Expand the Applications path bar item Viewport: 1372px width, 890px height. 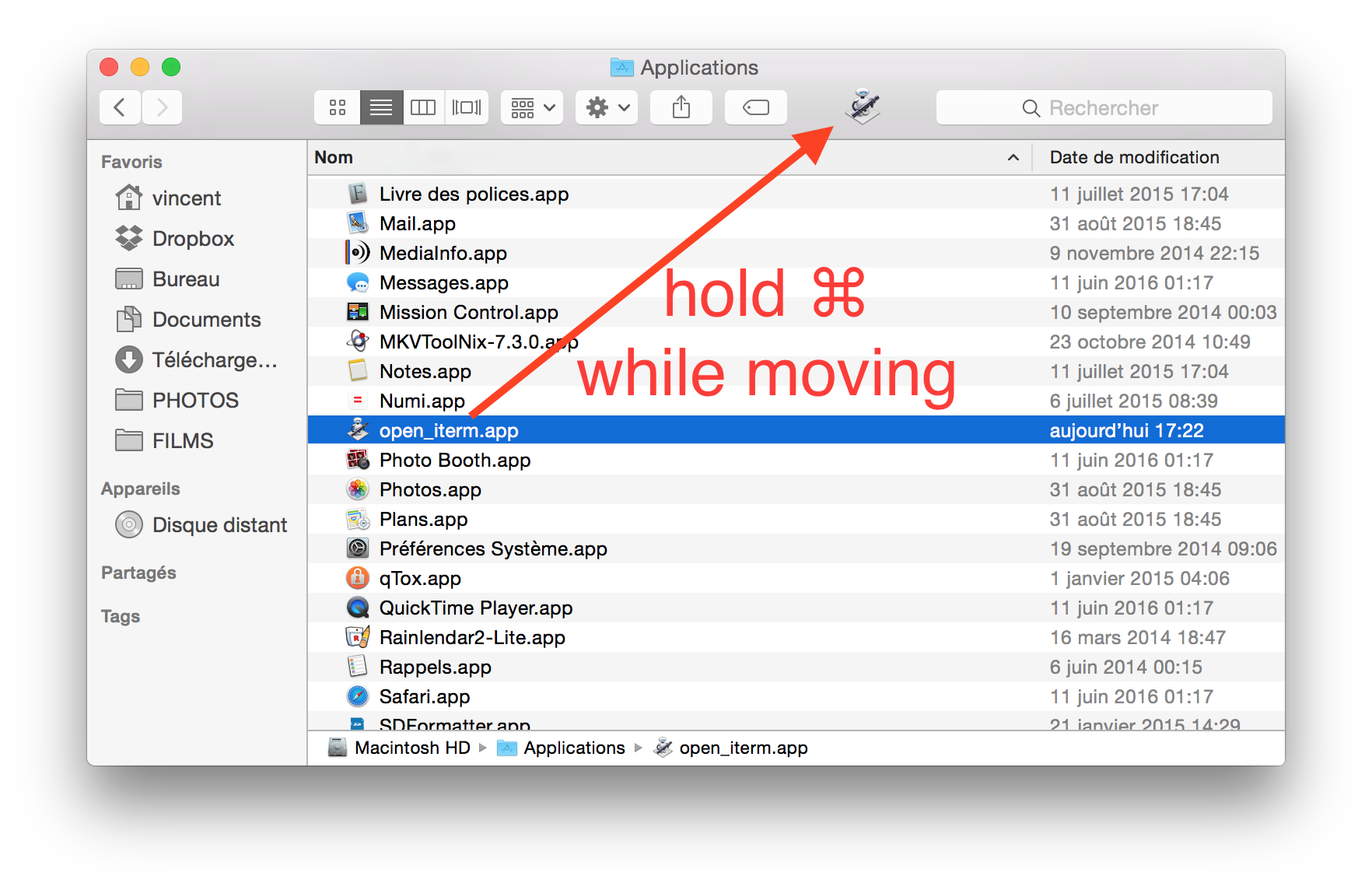pyautogui.click(x=574, y=747)
